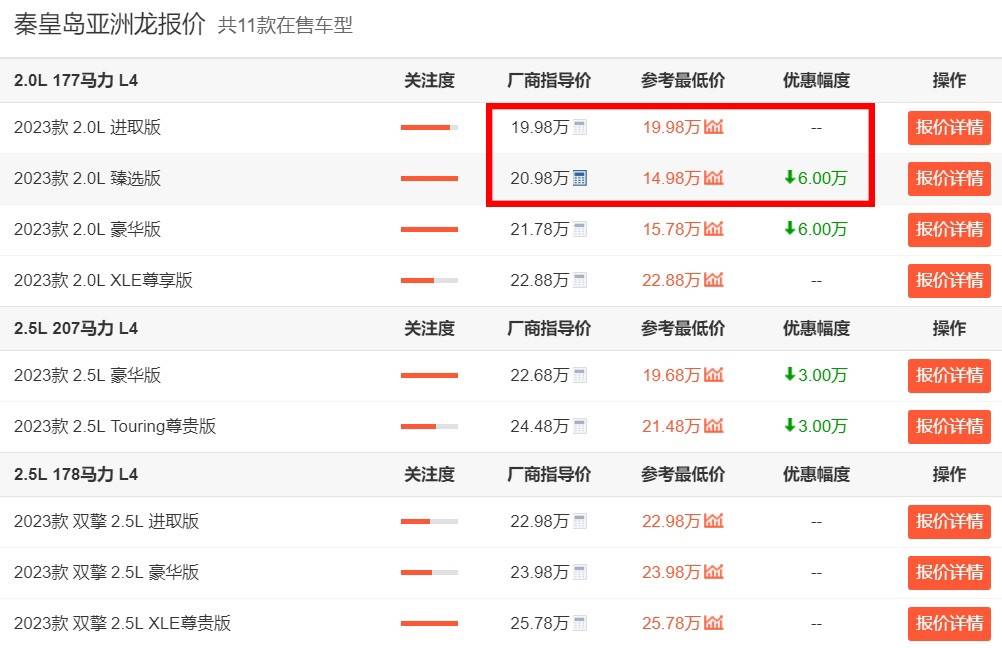1002x648 pixels.
Task: Click 报价详情 for 2023款 2.0L 豪华版
Action: [x=949, y=229]
